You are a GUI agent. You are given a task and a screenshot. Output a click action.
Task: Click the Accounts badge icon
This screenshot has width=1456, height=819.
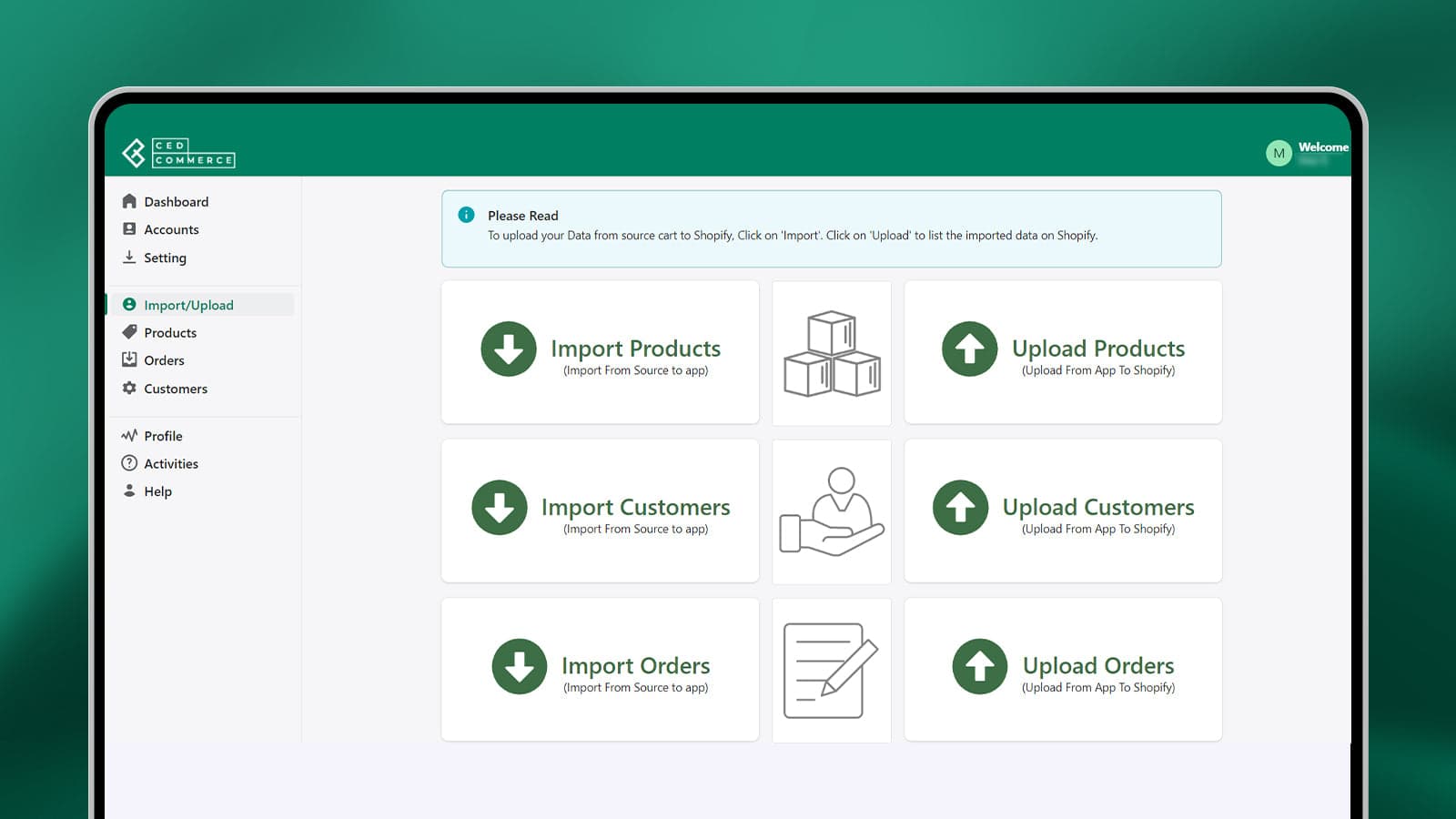pos(129,229)
